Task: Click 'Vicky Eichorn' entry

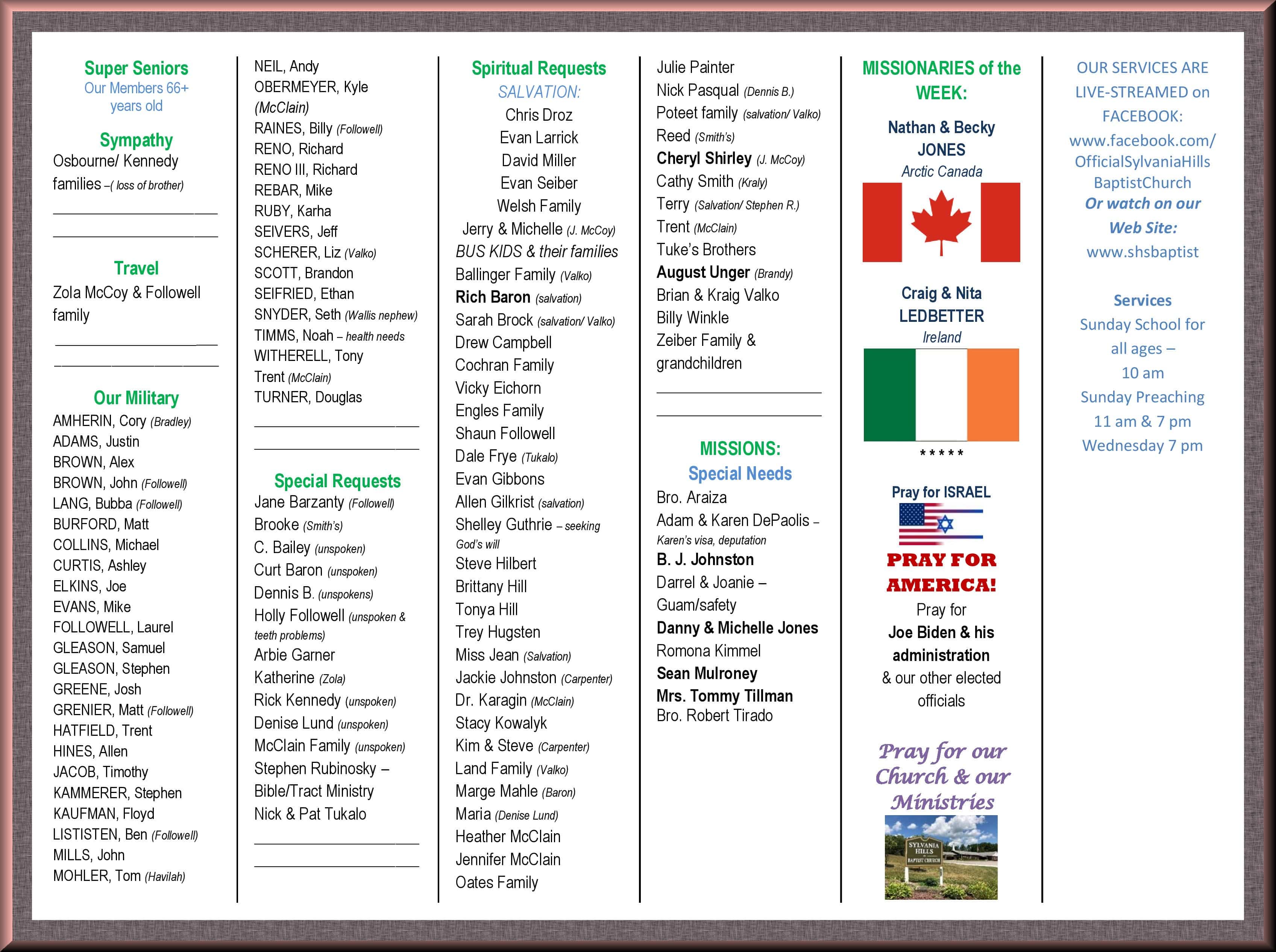Action: pyautogui.click(x=498, y=388)
